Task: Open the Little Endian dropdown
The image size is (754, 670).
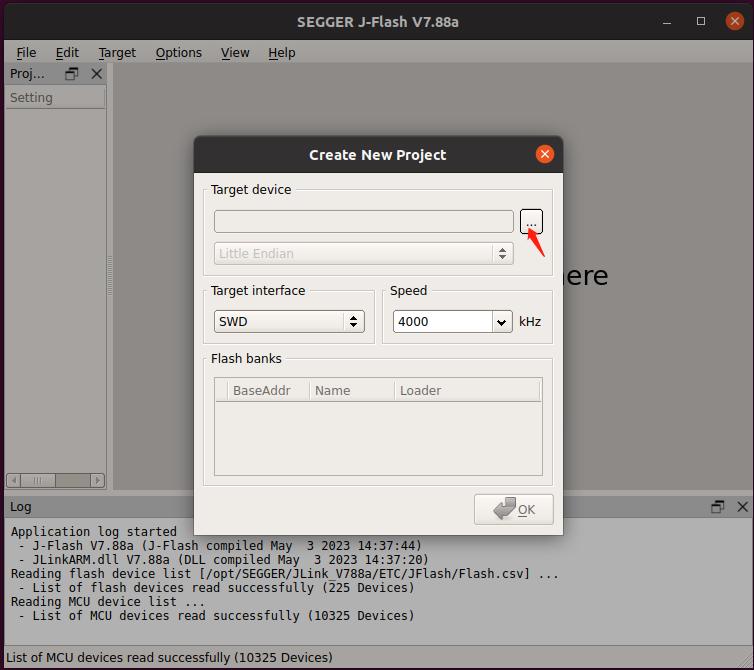Action: click(x=364, y=253)
